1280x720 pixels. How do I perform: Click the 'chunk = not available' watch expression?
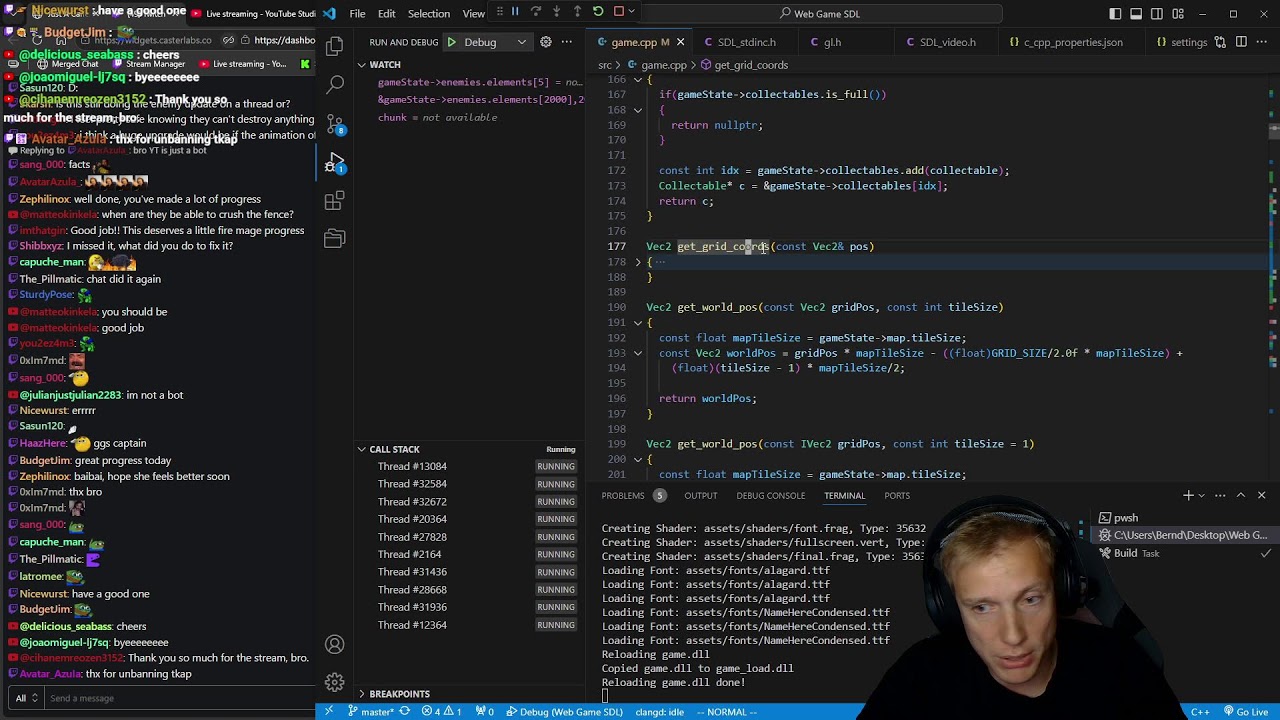[x=437, y=117]
